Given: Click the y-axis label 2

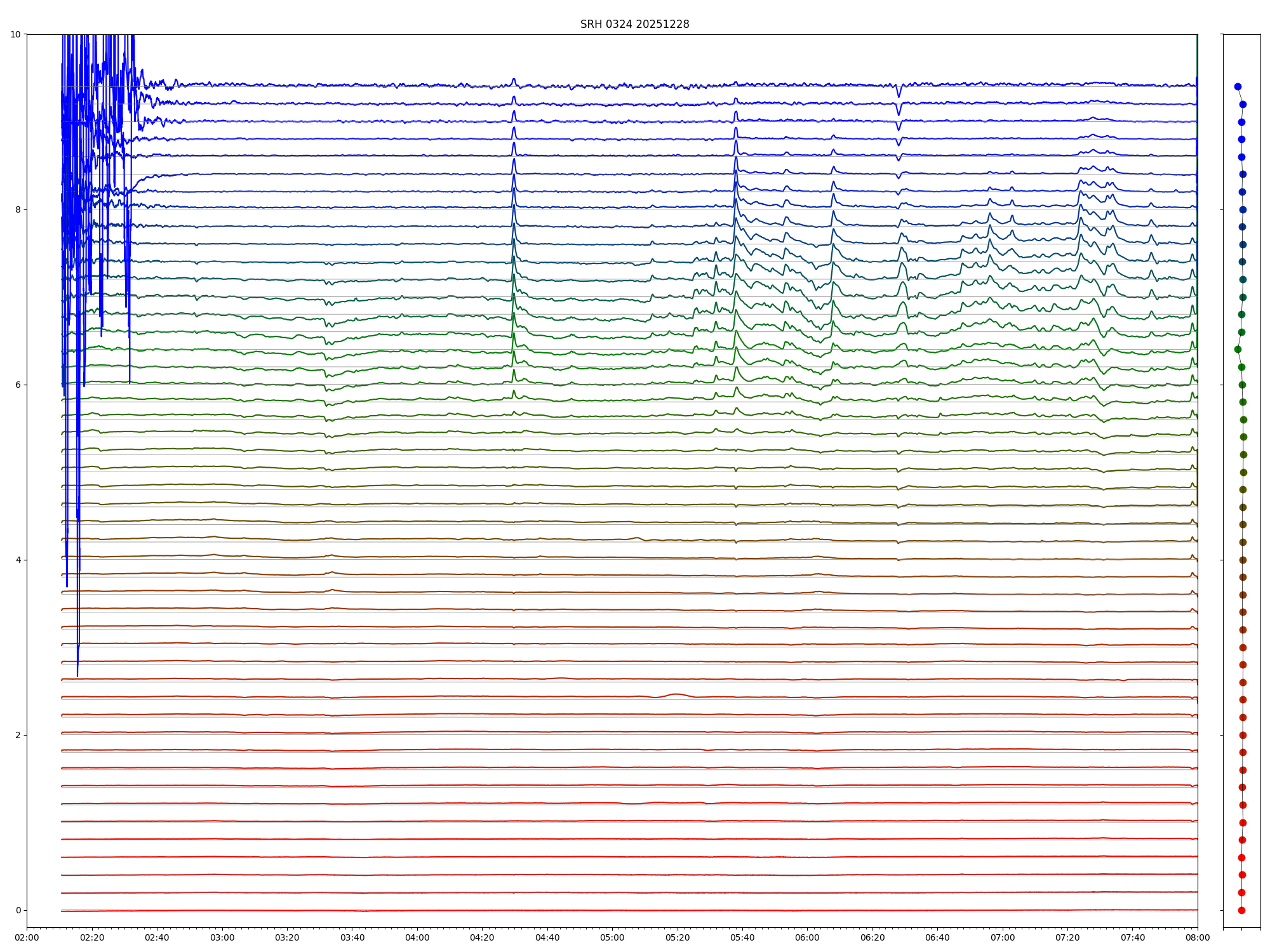Looking at the screenshot, I should (18, 736).
